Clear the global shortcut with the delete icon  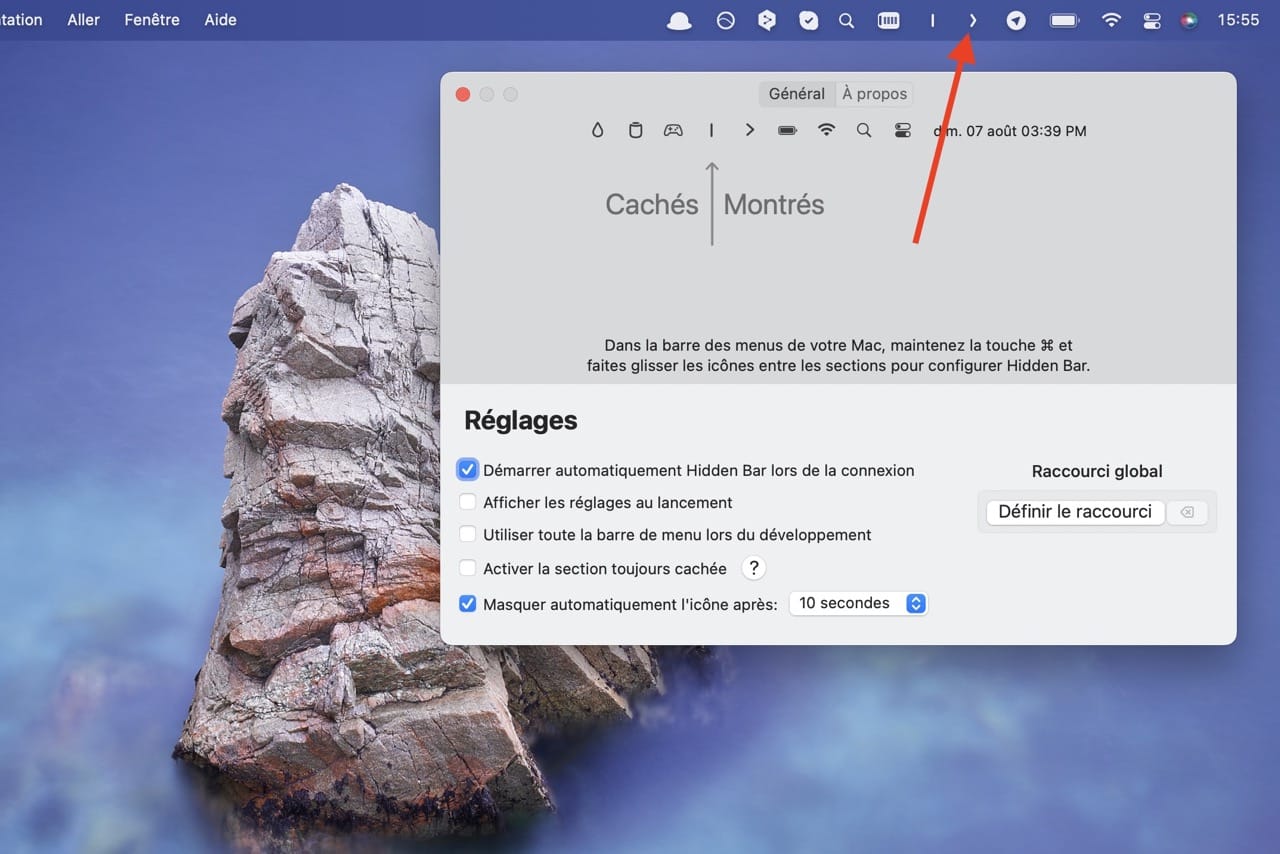[1187, 512]
